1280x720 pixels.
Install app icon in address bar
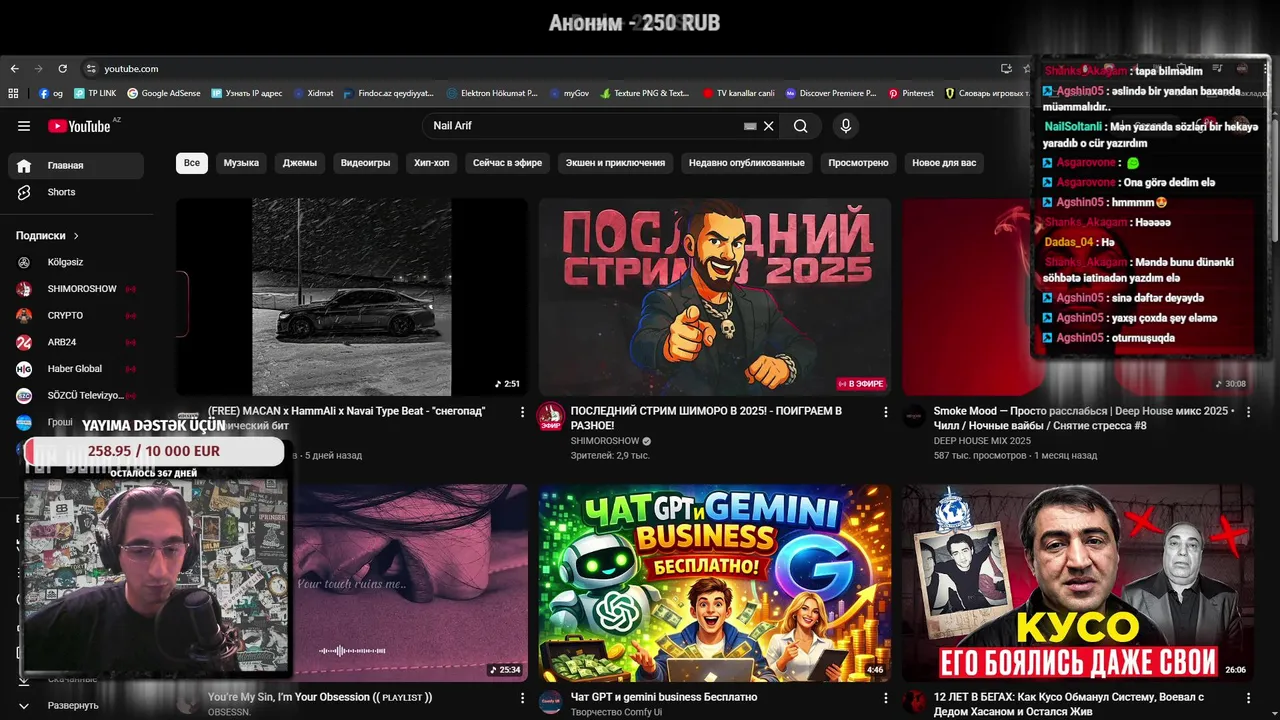[x=1006, y=69]
